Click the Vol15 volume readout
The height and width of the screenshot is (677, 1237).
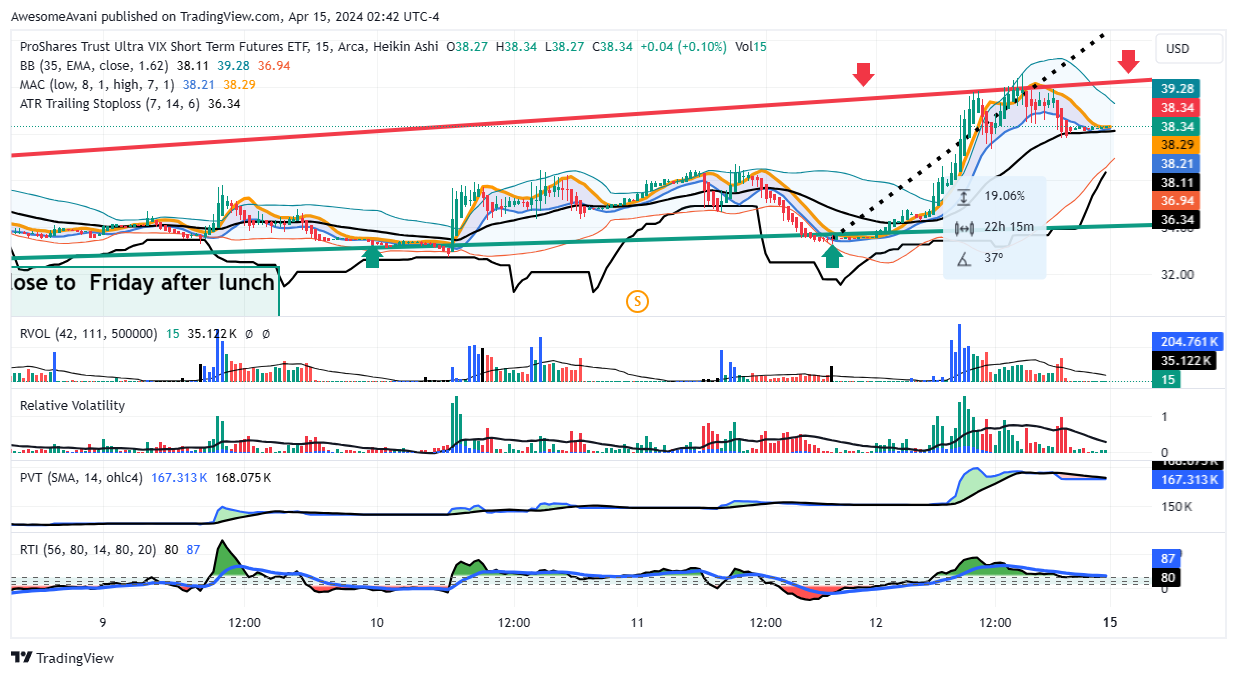pos(751,46)
